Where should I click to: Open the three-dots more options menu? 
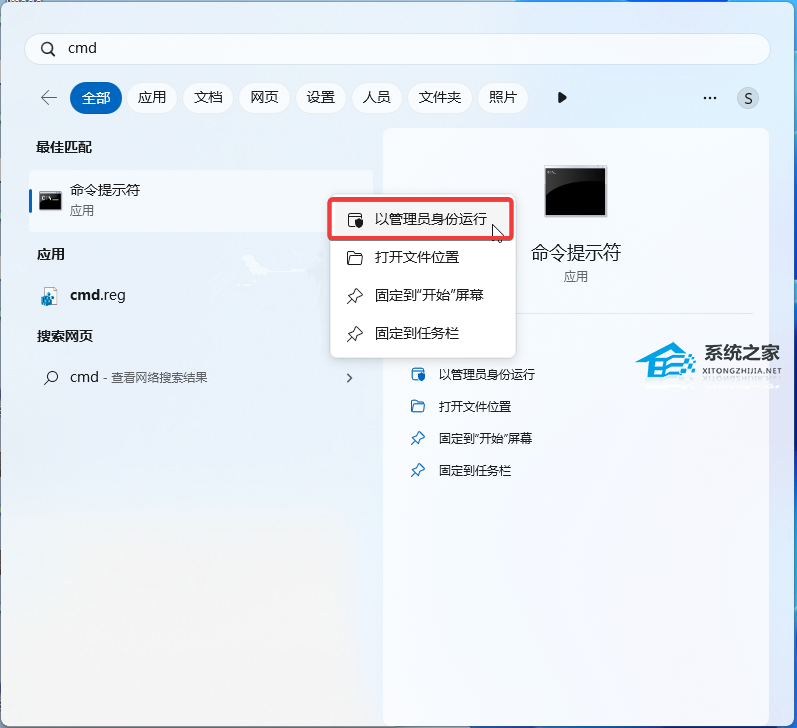(x=710, y=98)
